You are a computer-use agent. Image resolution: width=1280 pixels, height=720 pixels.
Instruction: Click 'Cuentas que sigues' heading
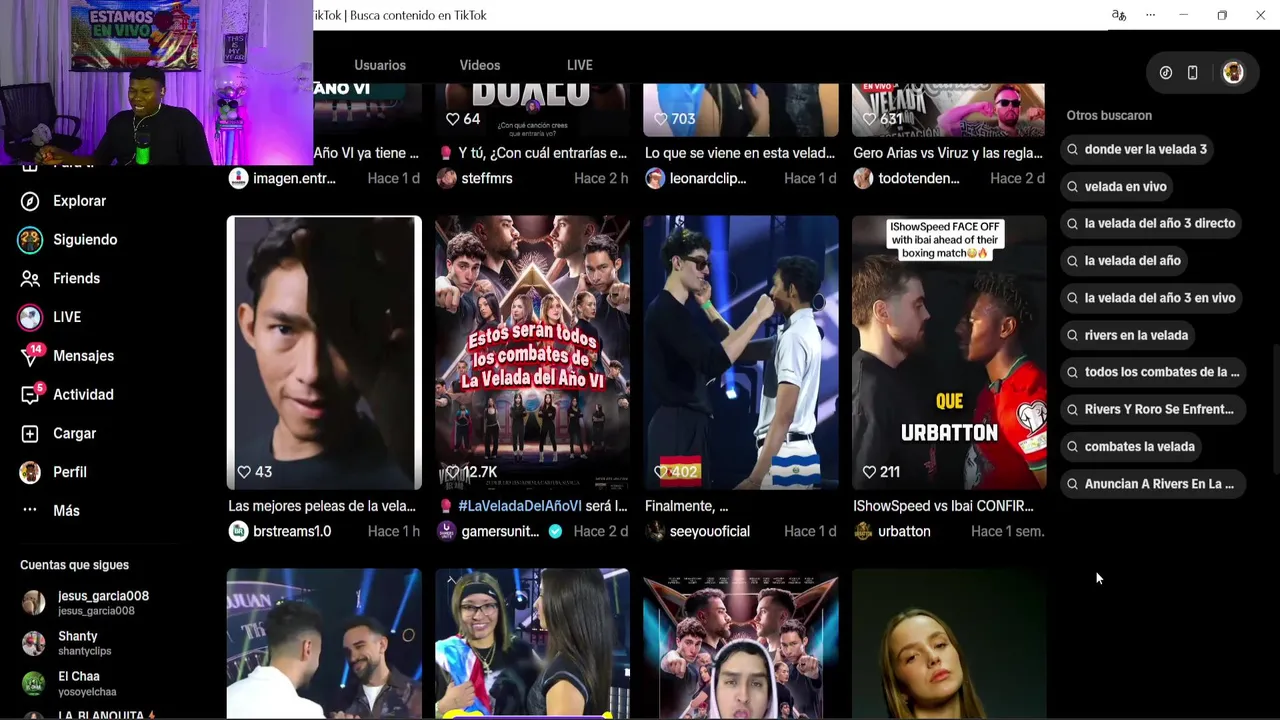(x=75, y=566)
